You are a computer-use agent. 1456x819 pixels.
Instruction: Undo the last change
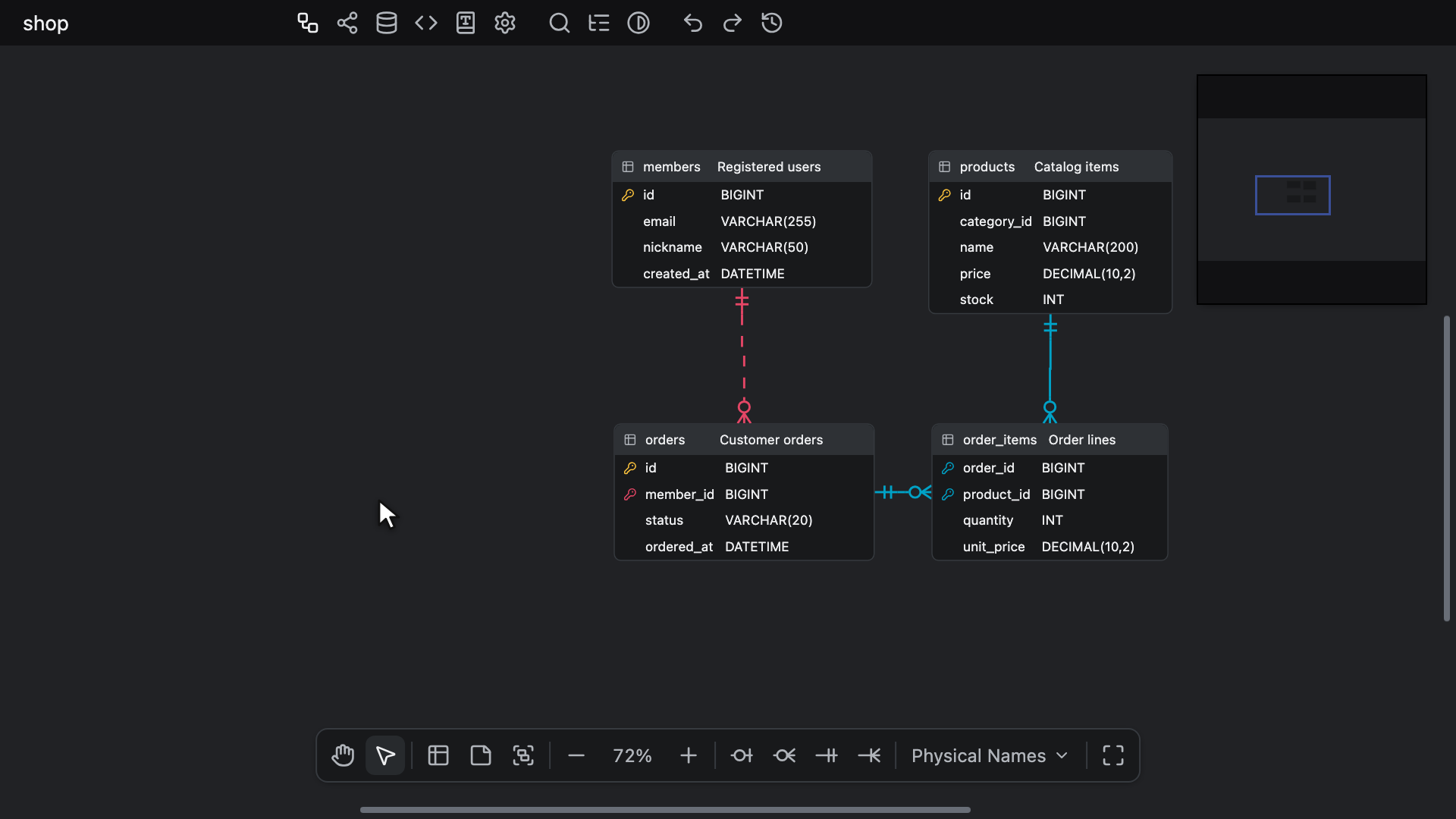pyautogui.click(x=693, y=23)
